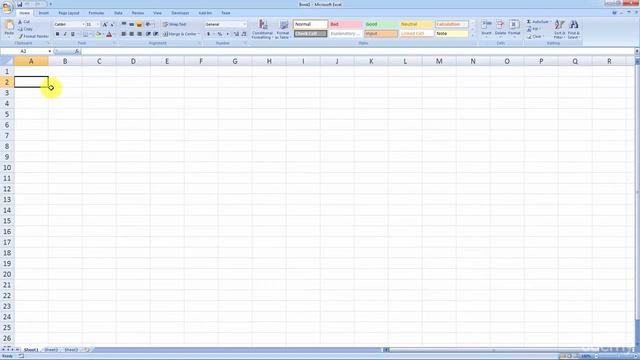Open the Fill dropdown

coord(533,29)
